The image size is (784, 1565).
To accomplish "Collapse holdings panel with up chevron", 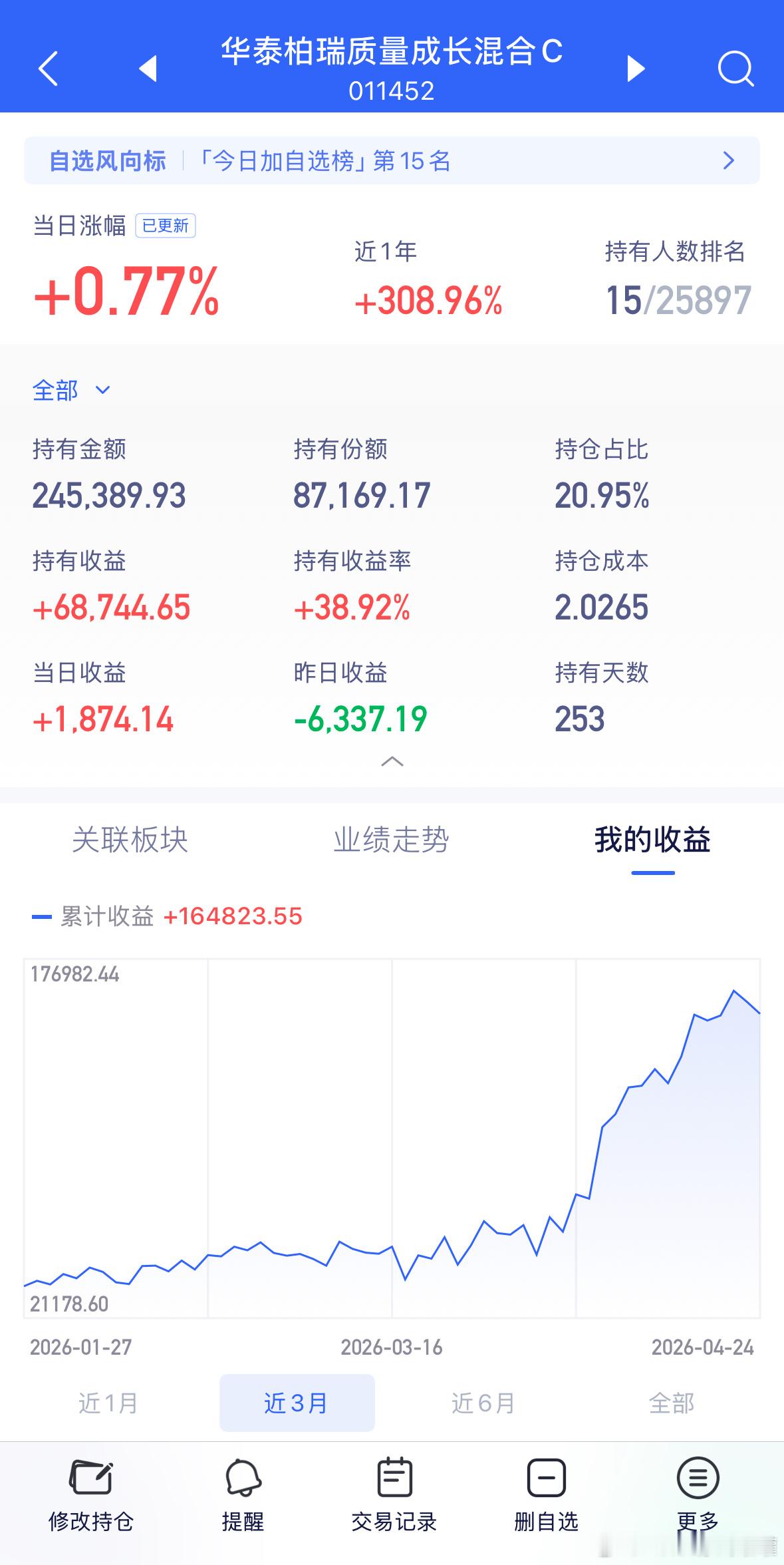I will tap(392, 761).
